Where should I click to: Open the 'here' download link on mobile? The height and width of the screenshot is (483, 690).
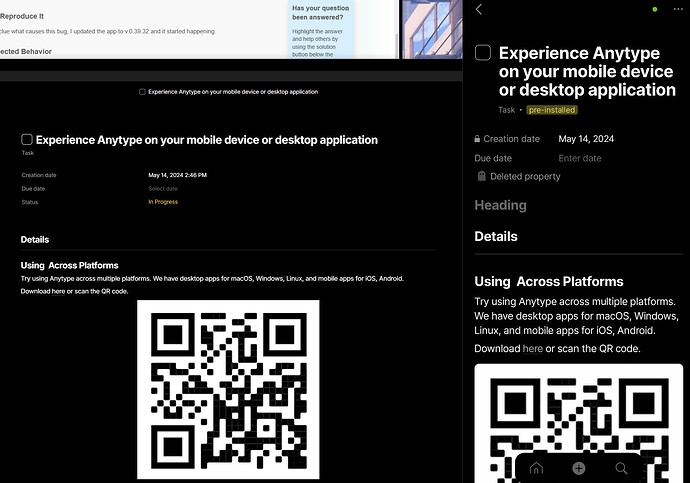coord(532,348)
